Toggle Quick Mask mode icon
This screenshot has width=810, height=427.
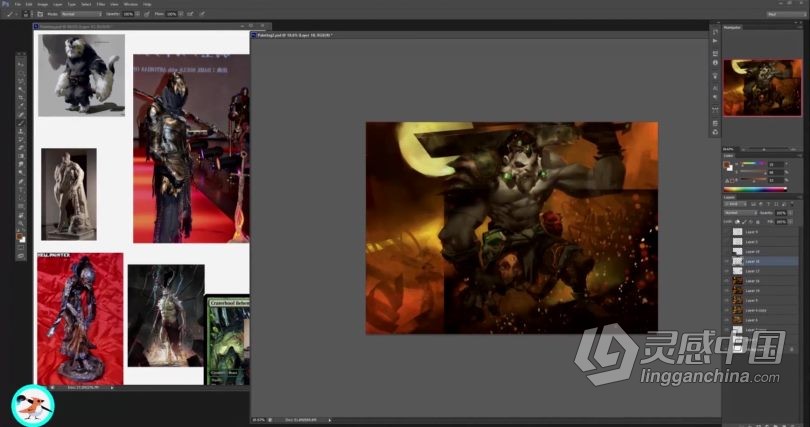coord(20,247)
